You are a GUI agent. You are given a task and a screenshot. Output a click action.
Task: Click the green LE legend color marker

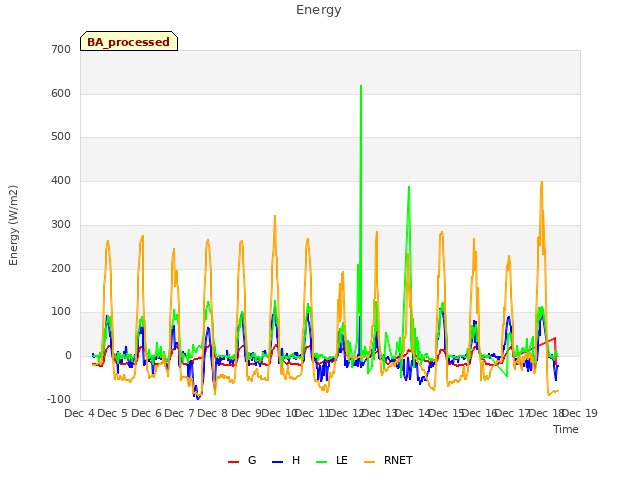click(322, 462)
